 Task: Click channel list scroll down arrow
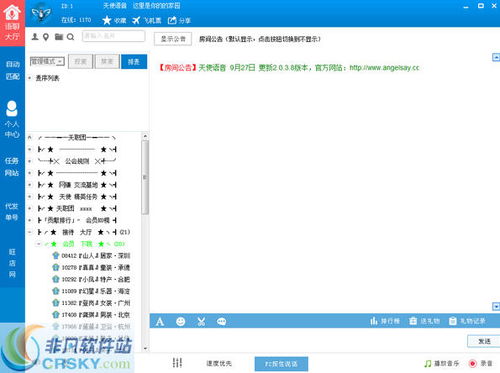click(145, 348)
